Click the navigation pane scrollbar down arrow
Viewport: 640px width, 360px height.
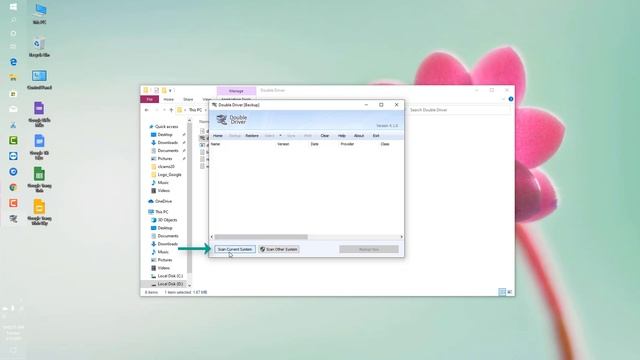[x=189, y=285]
